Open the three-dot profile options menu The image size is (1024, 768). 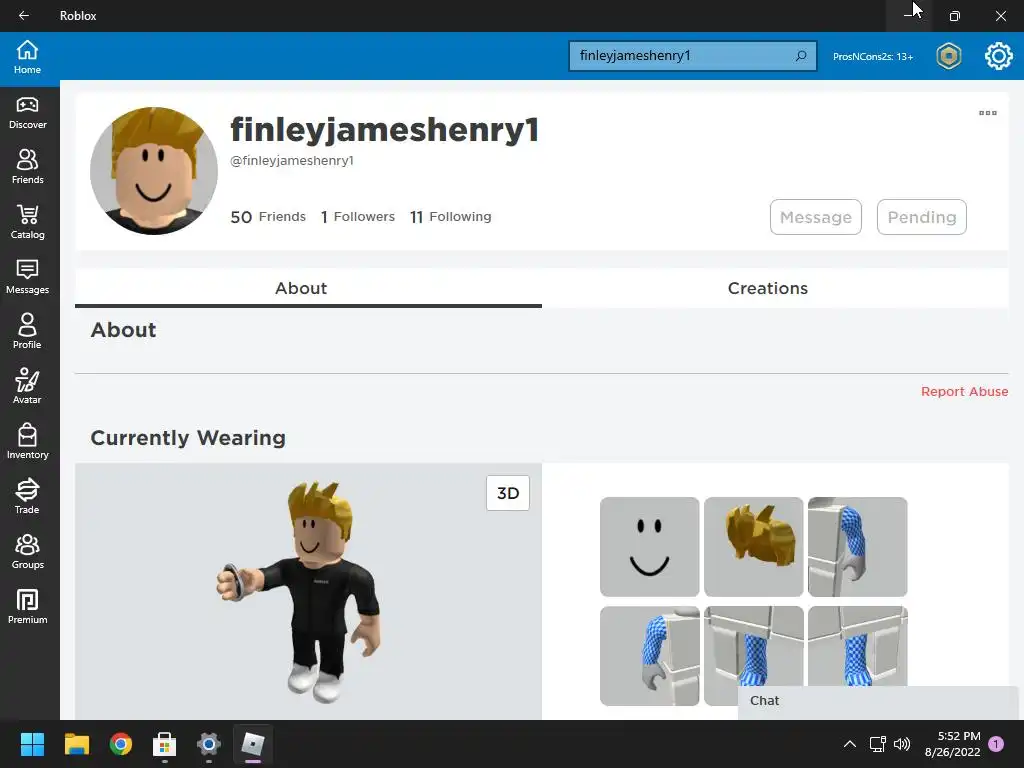(x=987, y=113)
